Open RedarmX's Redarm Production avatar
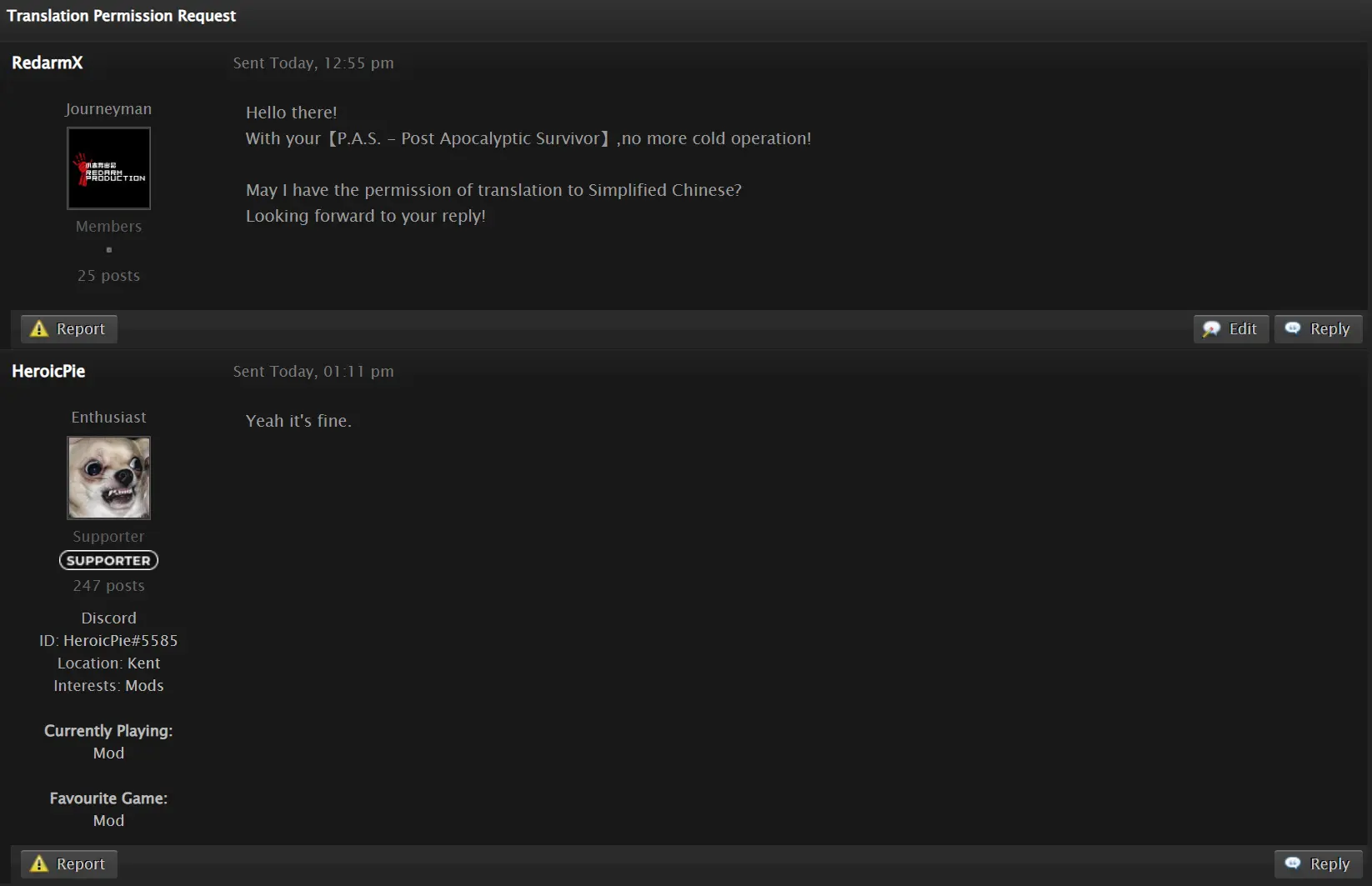This screenshot has height=886, width=1372. pyautogui.click(x=108, y=168)
